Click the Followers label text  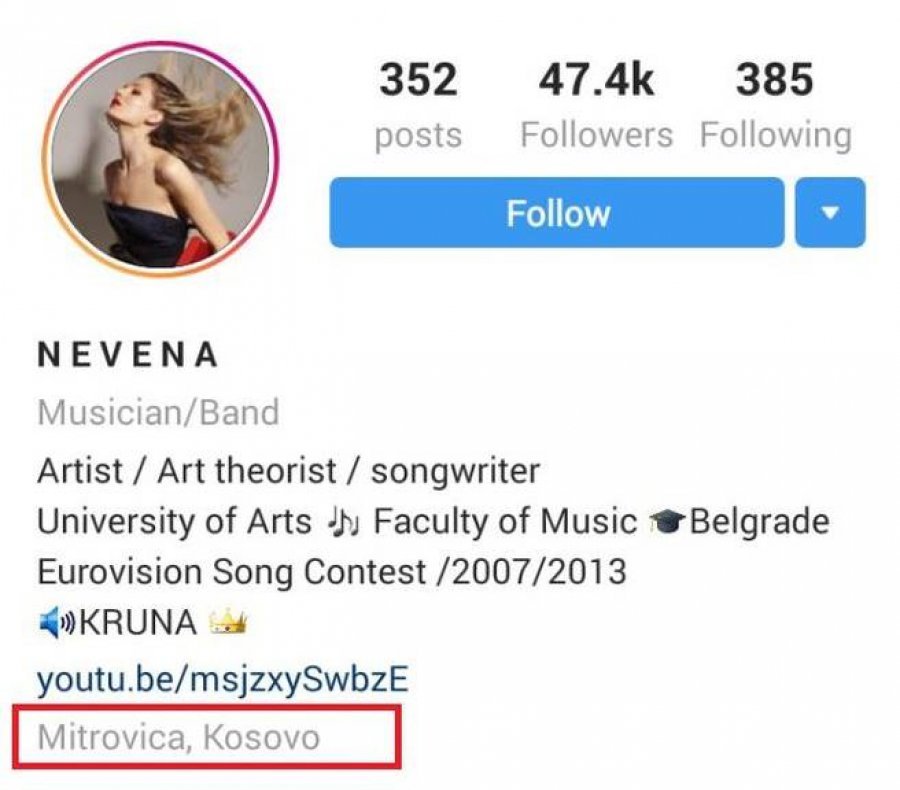click(596, 135)
